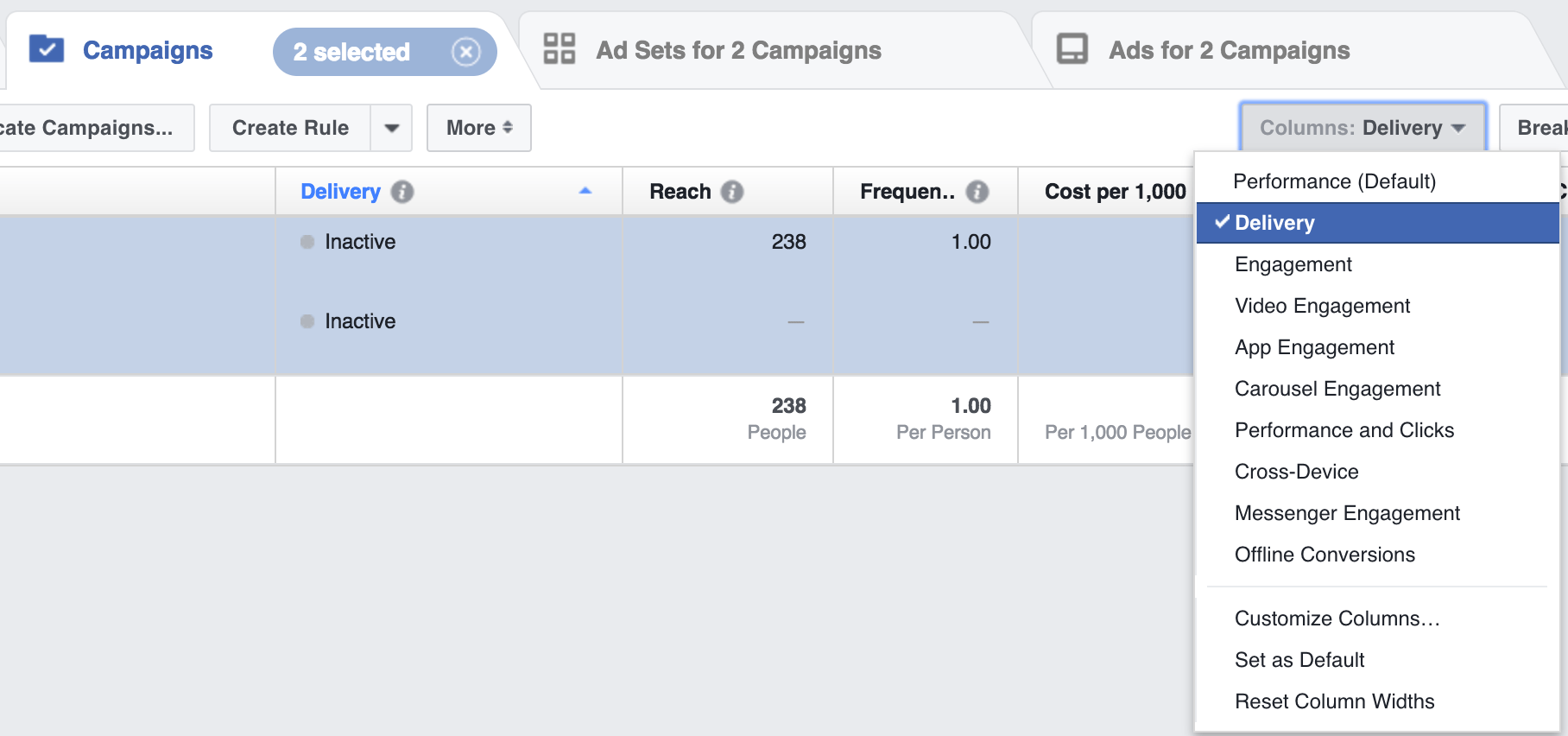Open info icon next to Reach header
The width and height of the screenshot is (1568, 736).
tap(732, 192)
